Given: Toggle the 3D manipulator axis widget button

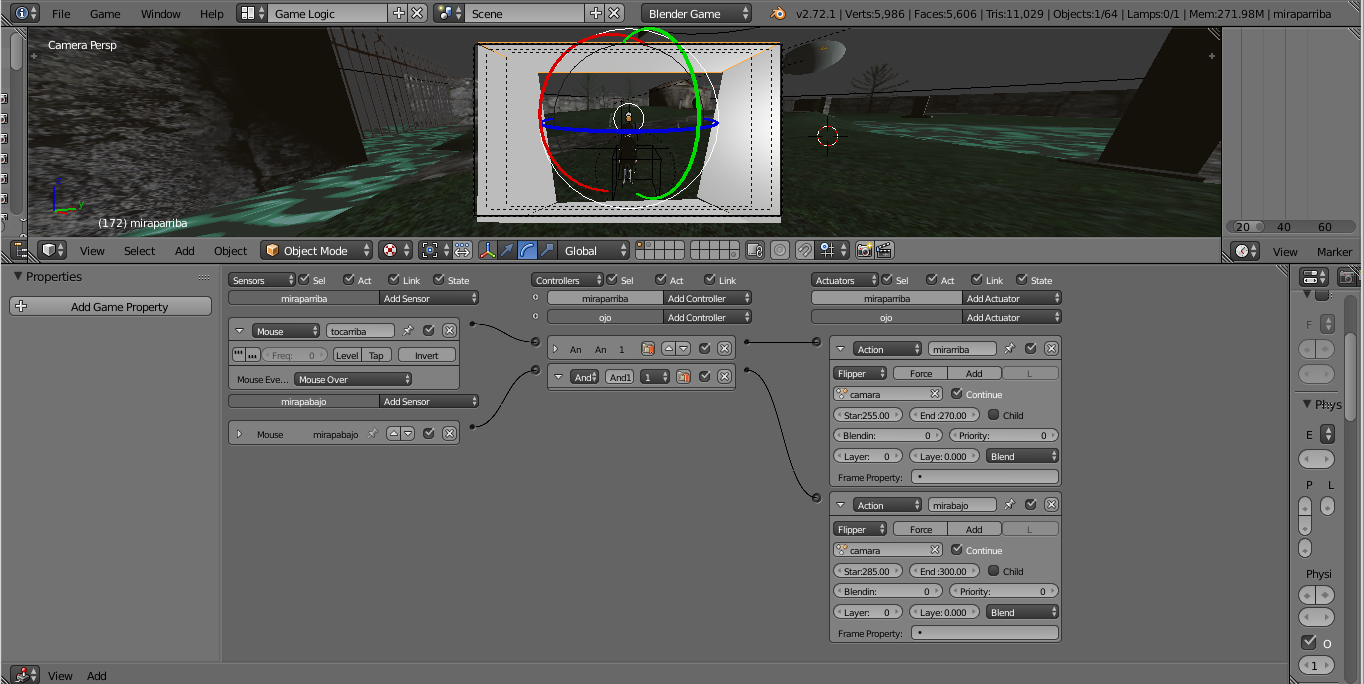Looking at the screenshot, I should pos(487,250).
